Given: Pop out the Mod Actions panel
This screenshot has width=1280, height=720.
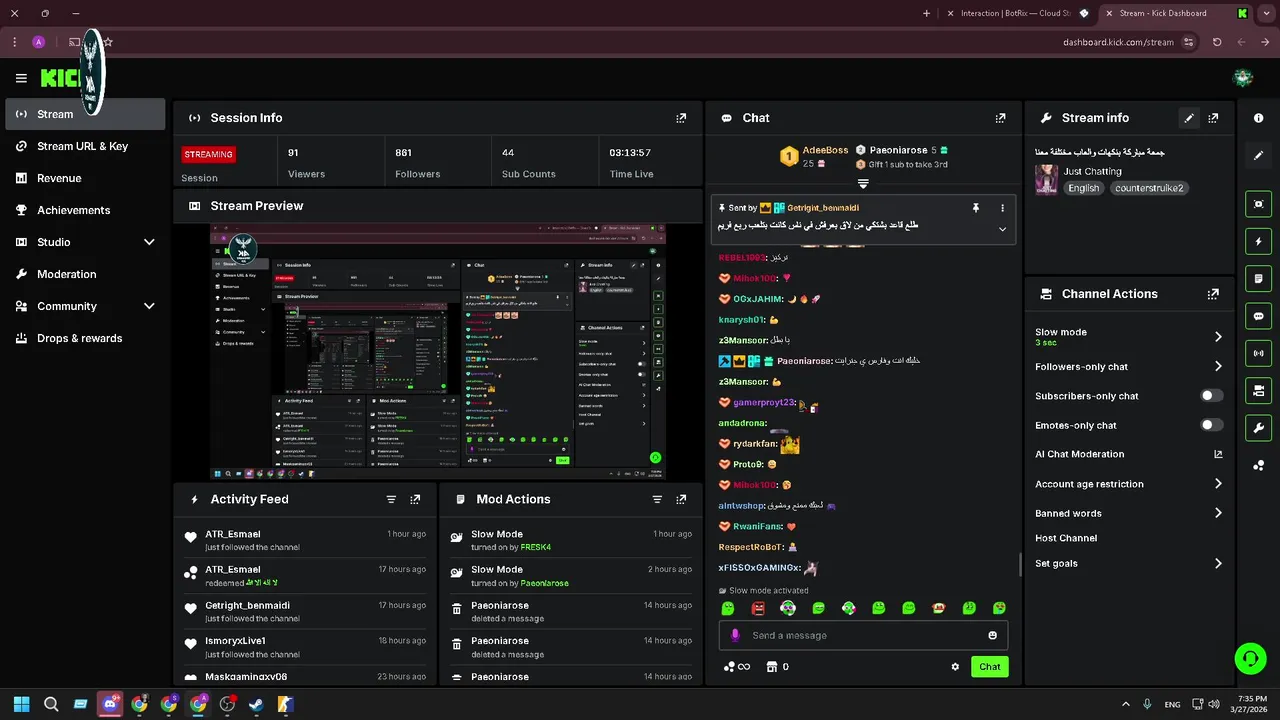Looking at the screenshot, I should point(681,499).
